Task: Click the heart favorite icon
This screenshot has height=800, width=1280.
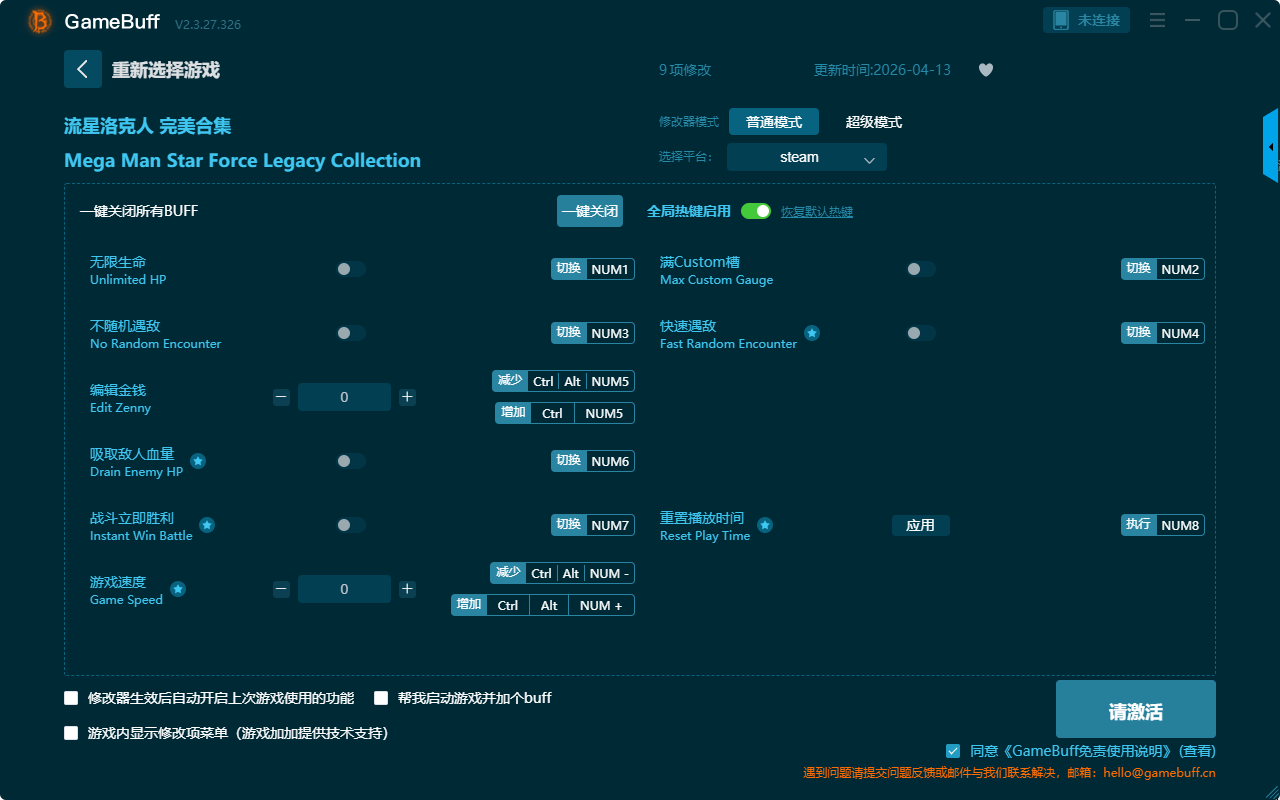Action: pos(985,70)
